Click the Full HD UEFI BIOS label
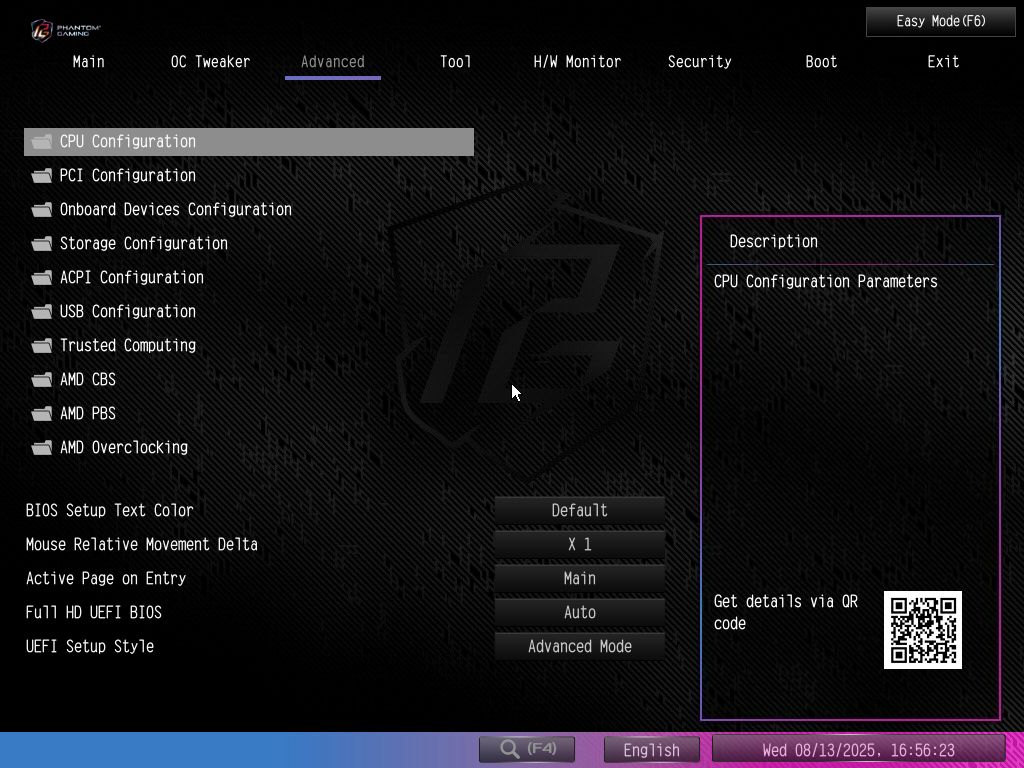1024x768 pixels. click(93, 612)
